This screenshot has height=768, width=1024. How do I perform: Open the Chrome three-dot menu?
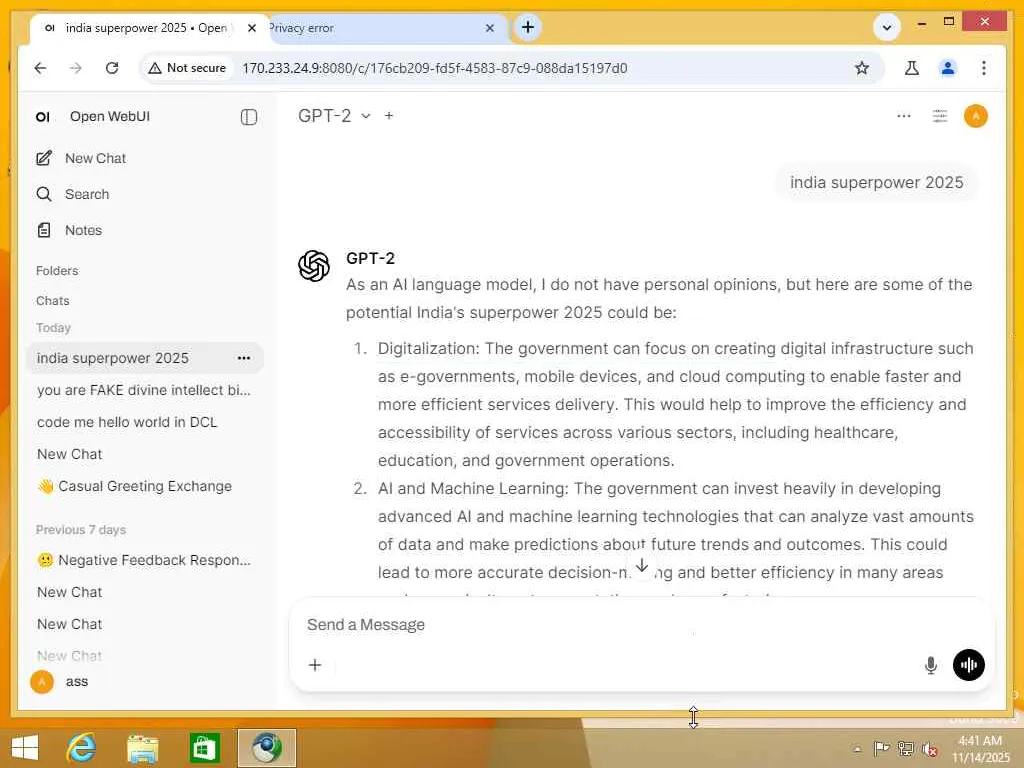984,68
